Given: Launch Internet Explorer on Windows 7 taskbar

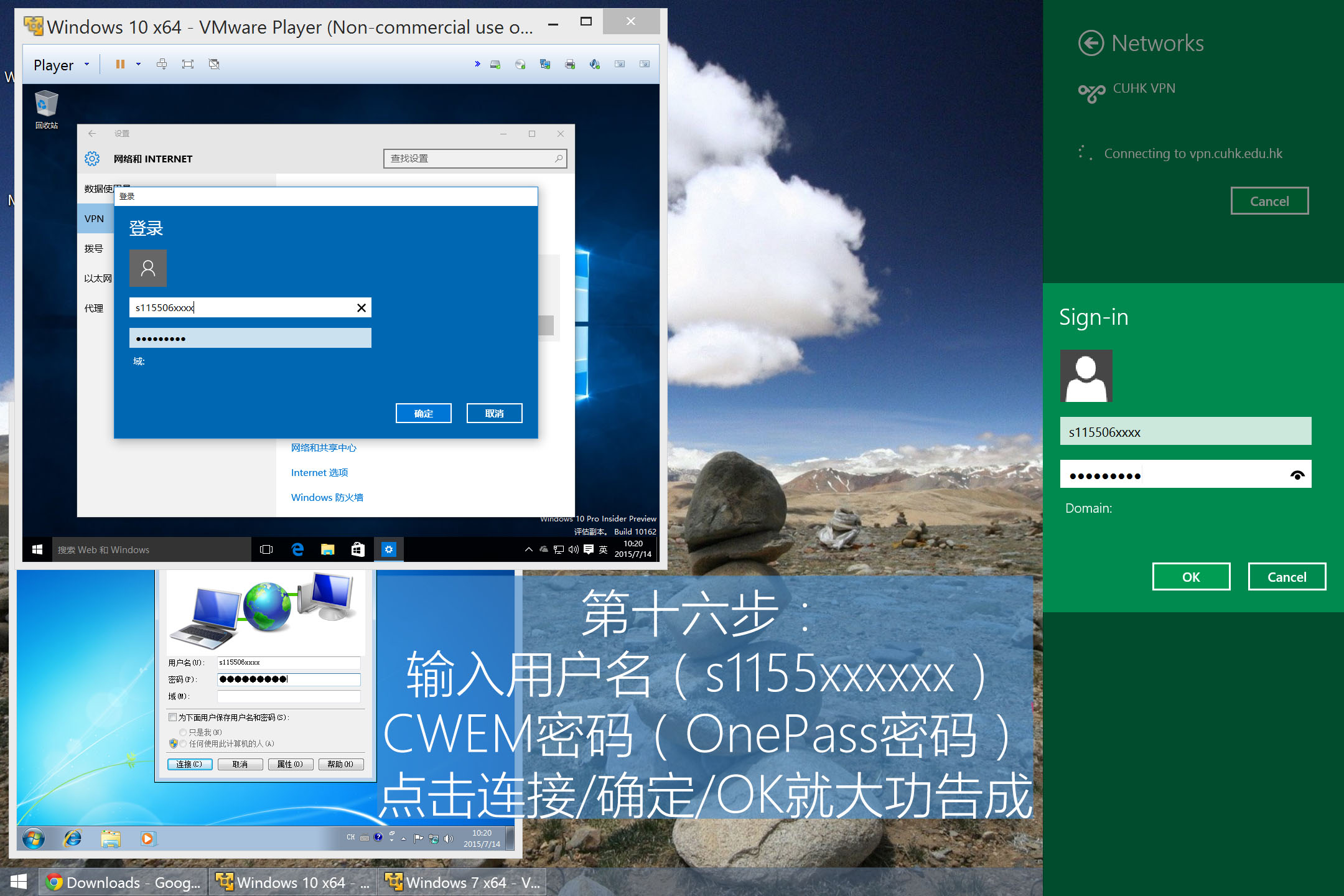Looking at the screenshot, I should click(73, 839).
